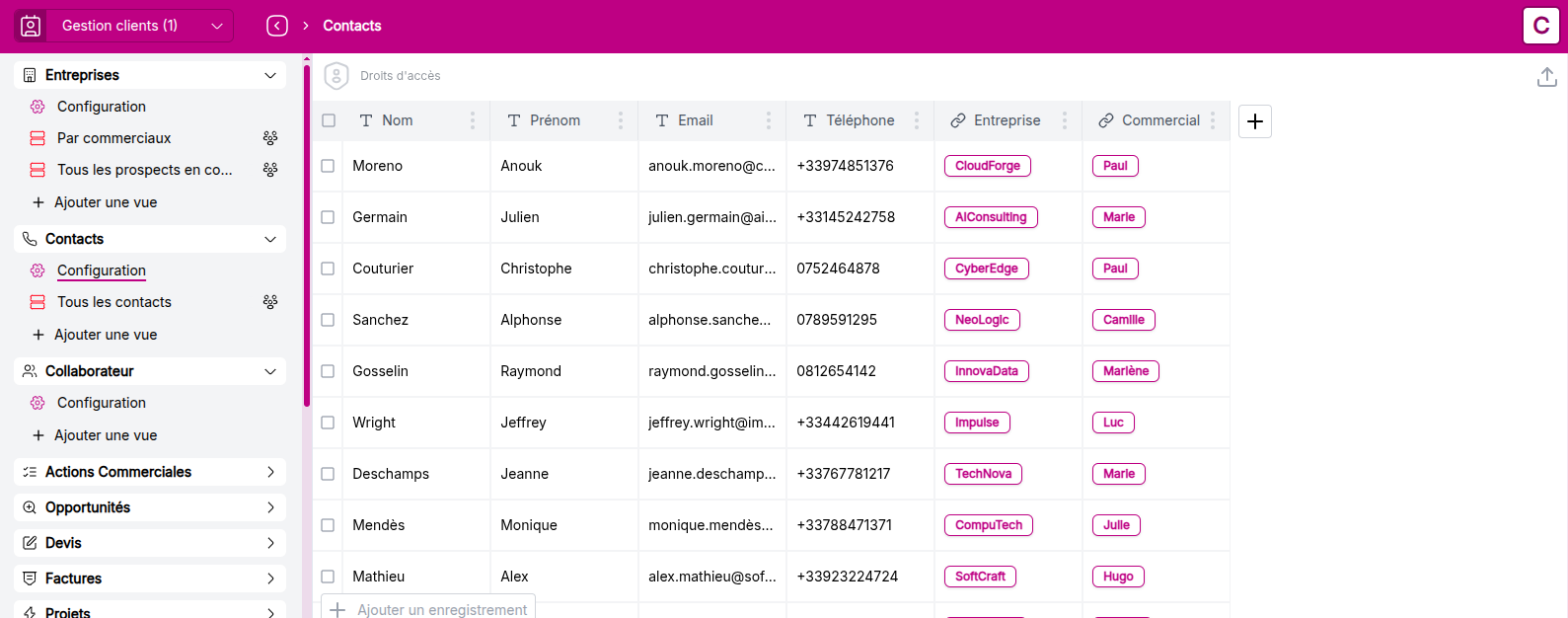This screenshot has height=618, width=1568.
Task: Open the Tous les contacts view
Action: [114, 302]
